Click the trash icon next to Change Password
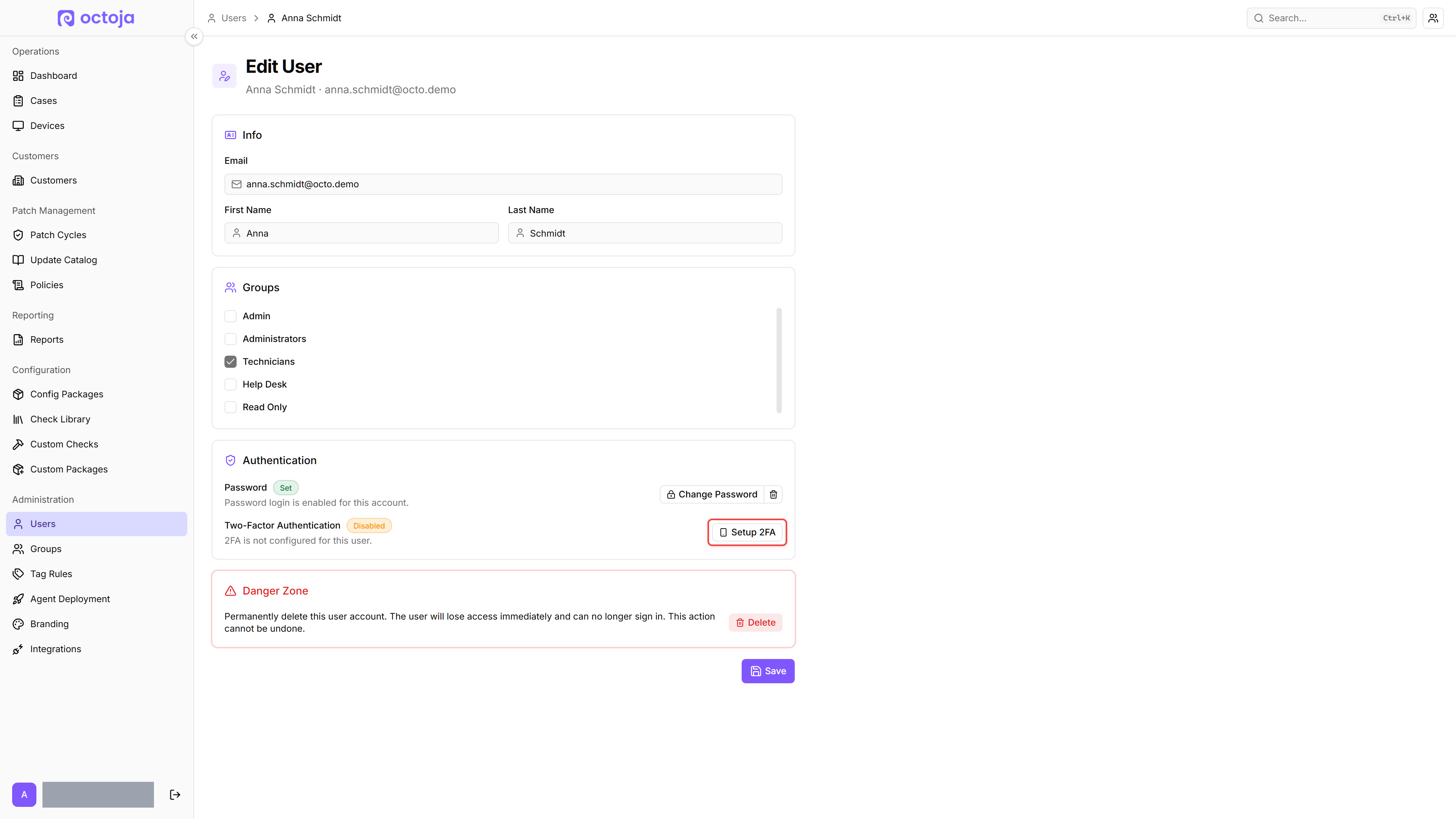This screenshot has height=819, width=1456. (x=773, y=494)
